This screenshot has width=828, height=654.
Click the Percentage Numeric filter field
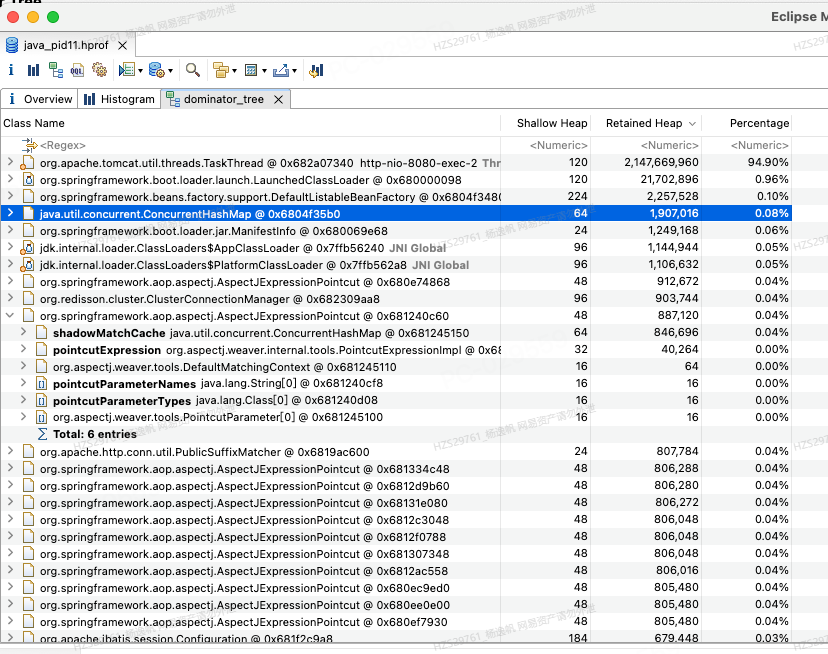tap(747, 145)
